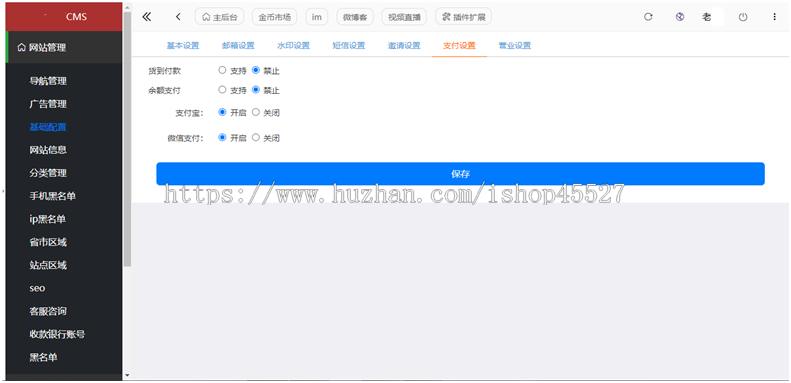The width and height of the screenshot is (791, 383).
Task: Save the payment settings with 保存
Action: pos(461,174)
